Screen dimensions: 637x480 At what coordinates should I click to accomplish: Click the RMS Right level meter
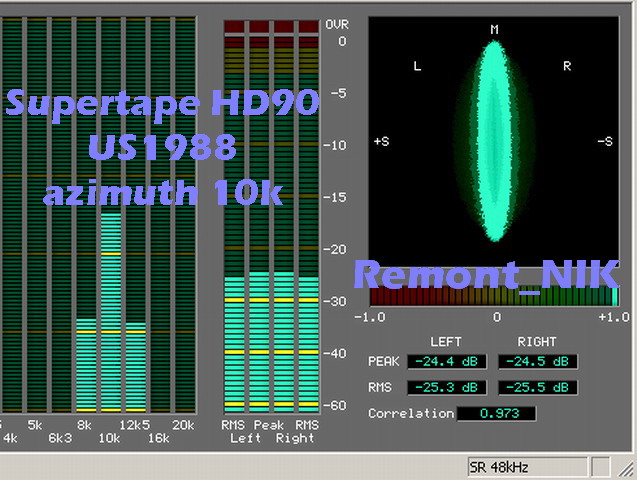[307, 340]
